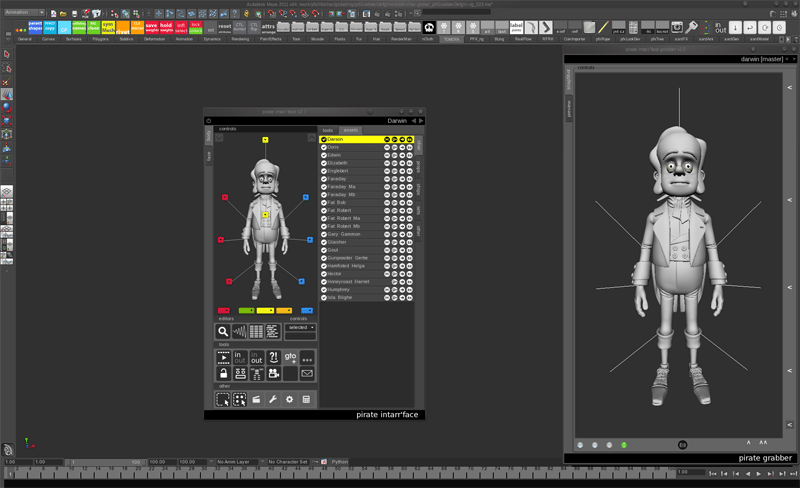Switch to the Deformation shelf tab
Image resolution: width=800 pixels, height=488 pixels.
[x=154, y=39]
